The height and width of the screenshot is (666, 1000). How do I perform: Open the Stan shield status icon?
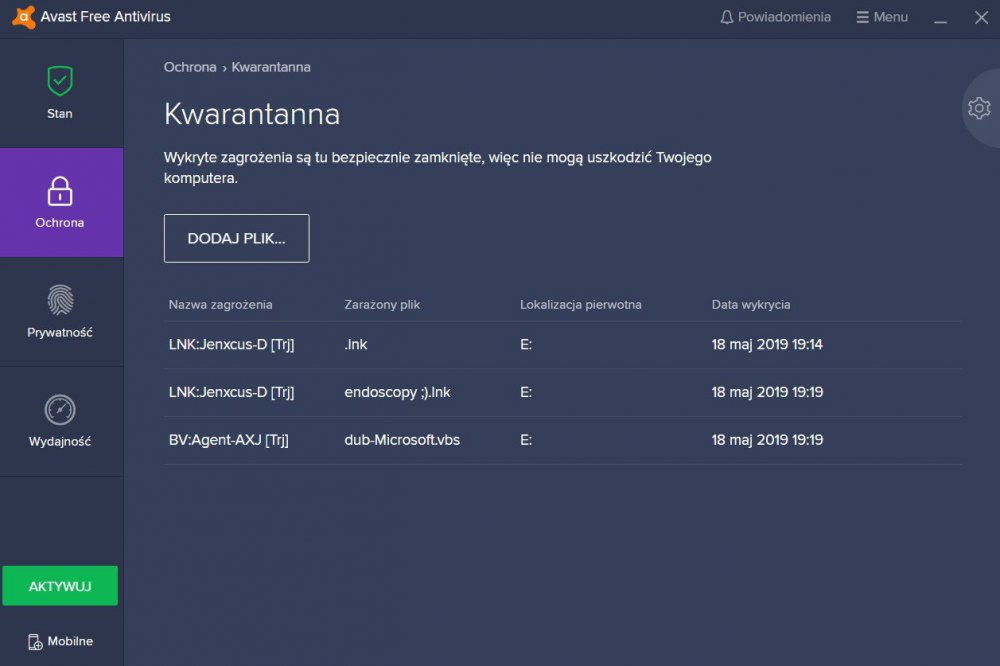click(60, 81)
